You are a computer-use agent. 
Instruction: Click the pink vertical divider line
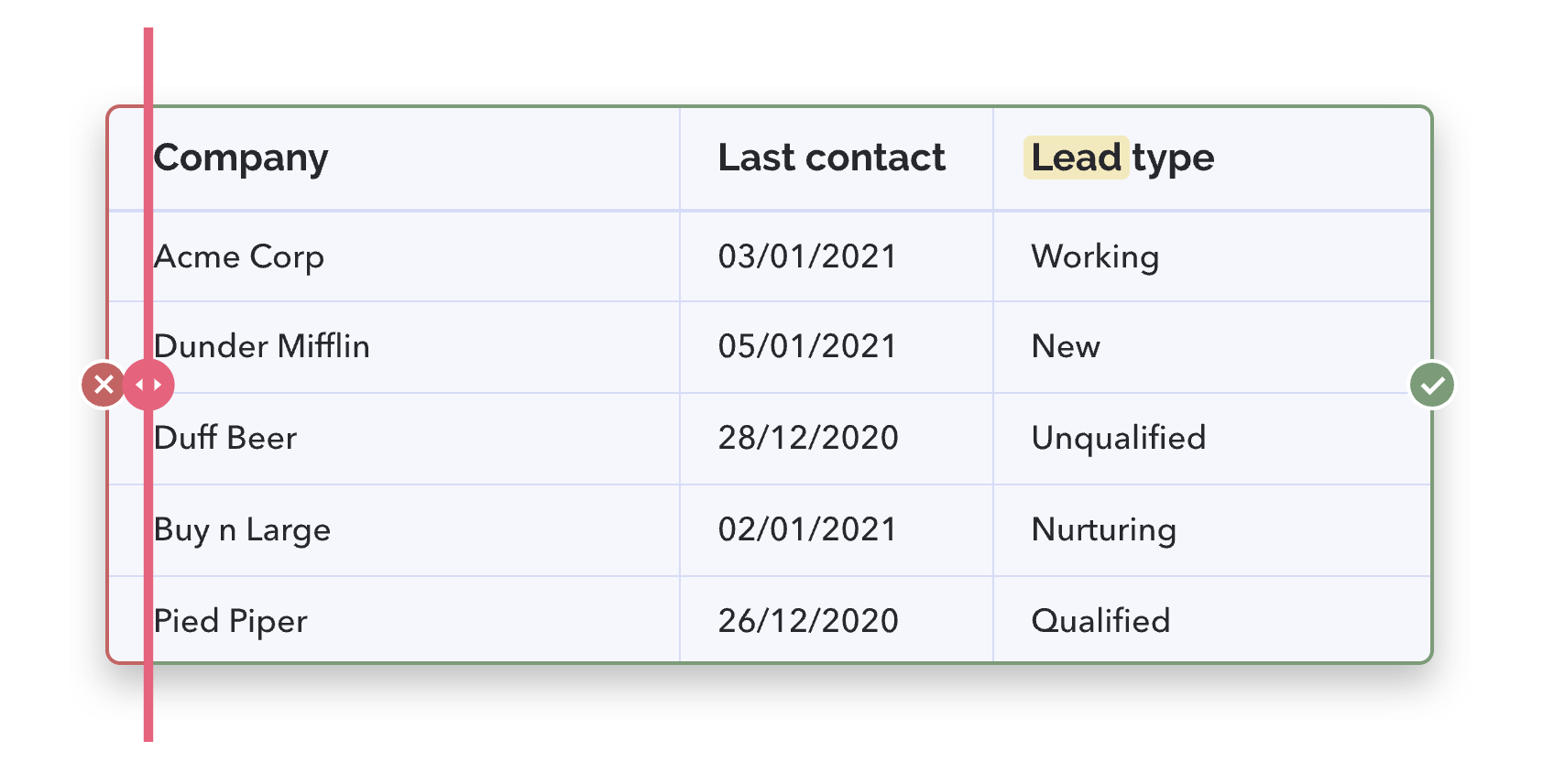click(148, 385)
